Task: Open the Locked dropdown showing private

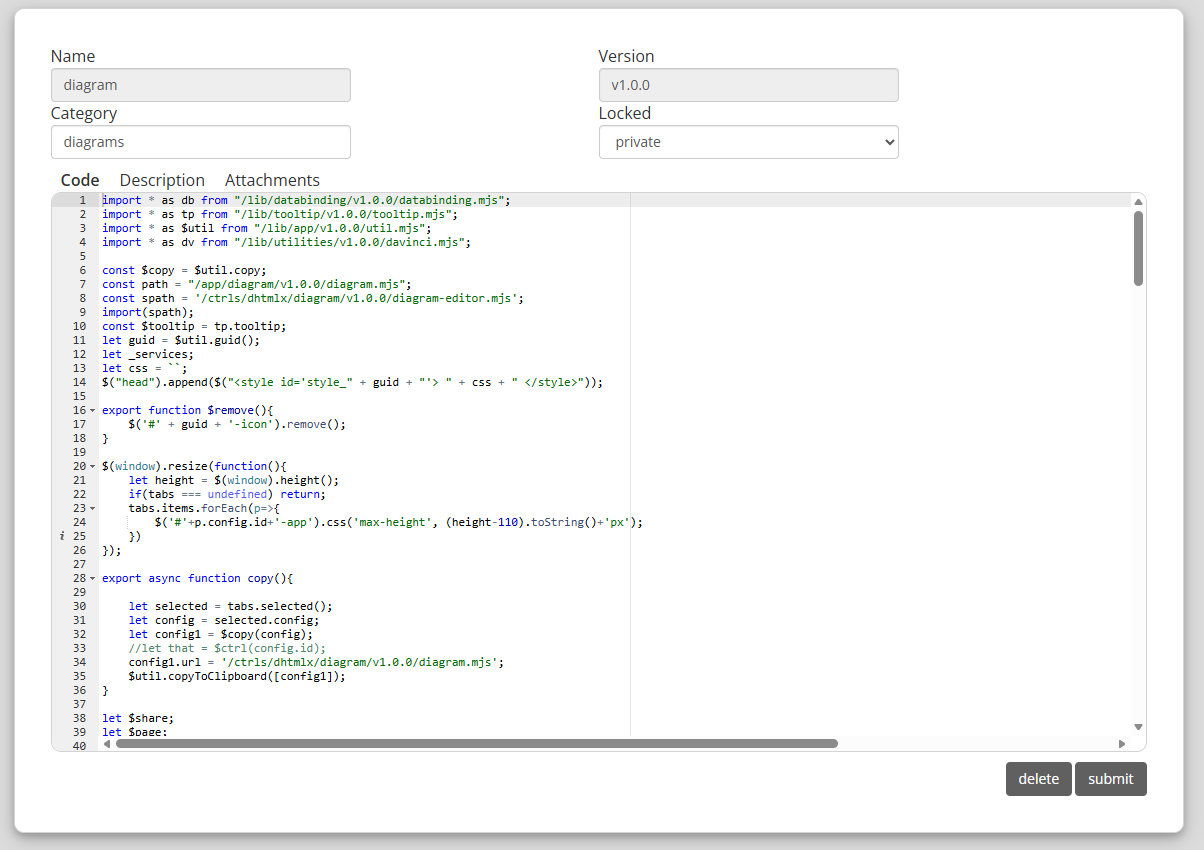Action: click(x=748, y=142)
